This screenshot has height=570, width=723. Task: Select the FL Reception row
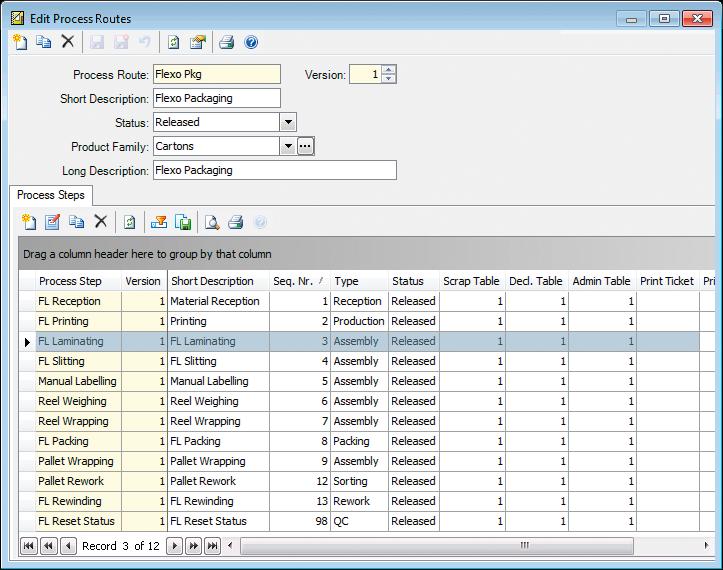pos(367,301)
